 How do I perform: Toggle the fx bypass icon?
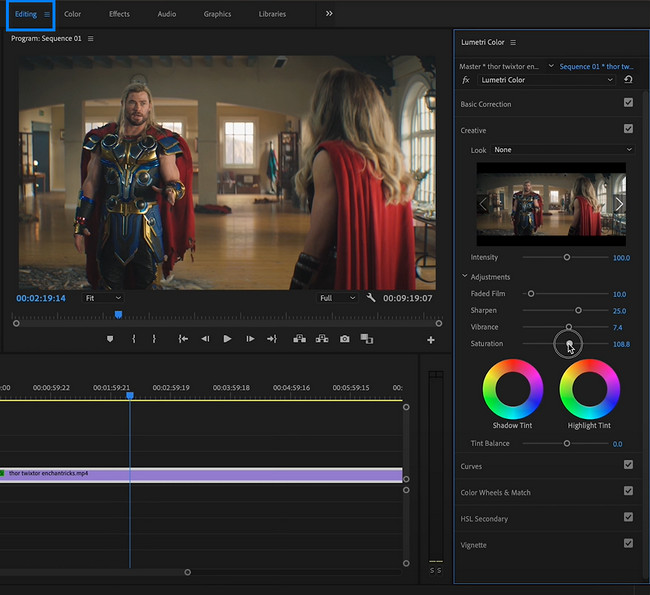click(466, 80)
